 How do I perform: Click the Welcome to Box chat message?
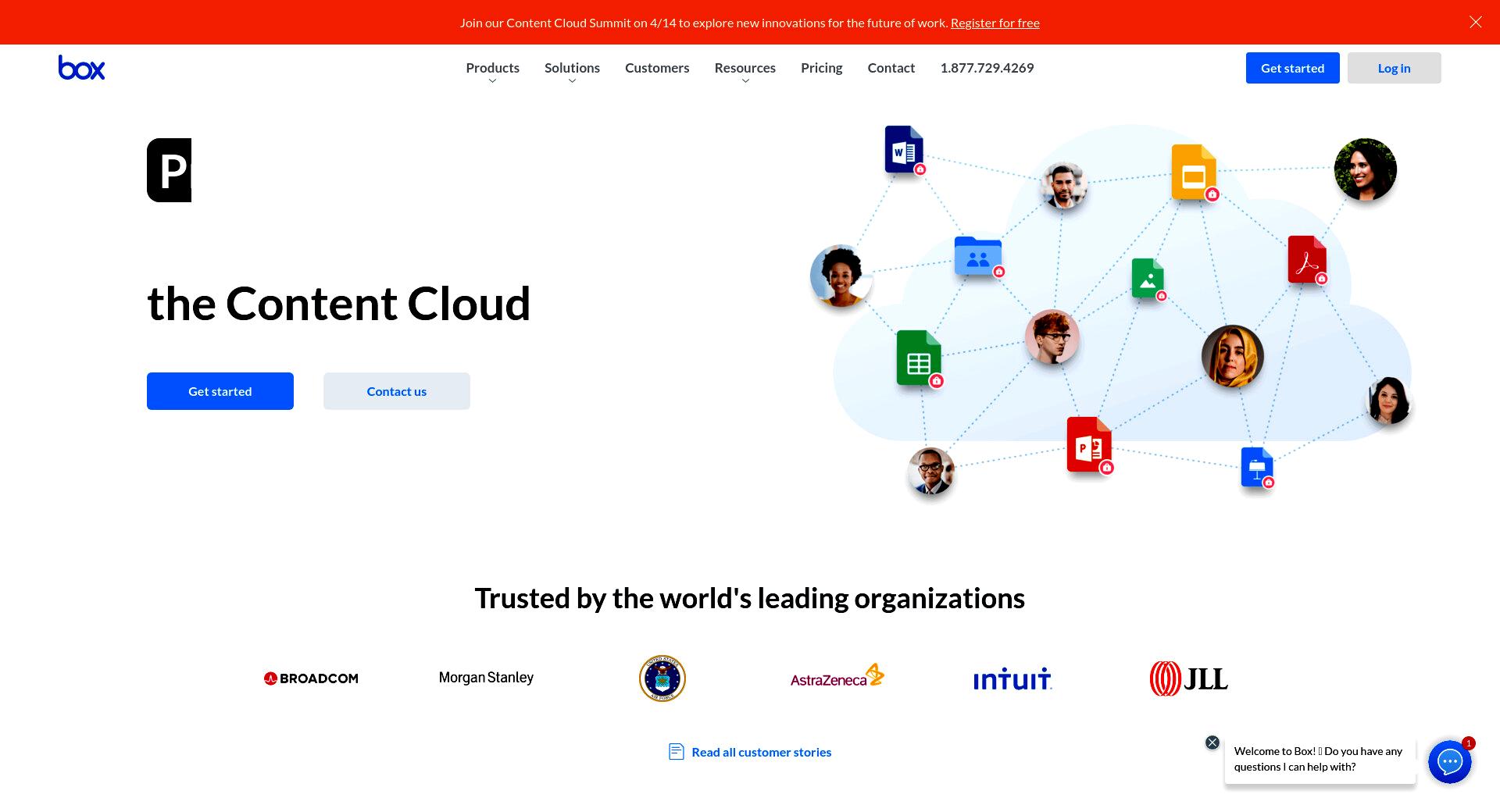click(x=1320, y=759)
